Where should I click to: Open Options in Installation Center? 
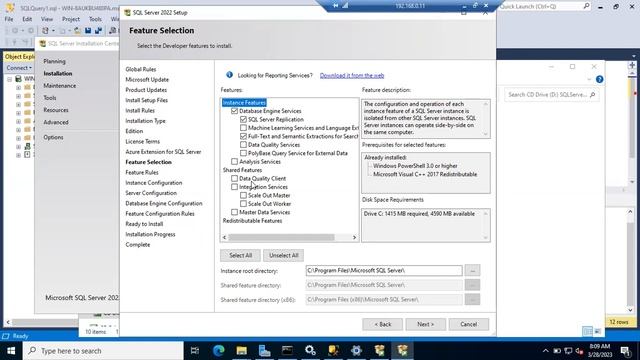pyautogui.click(x=53, y=137)
